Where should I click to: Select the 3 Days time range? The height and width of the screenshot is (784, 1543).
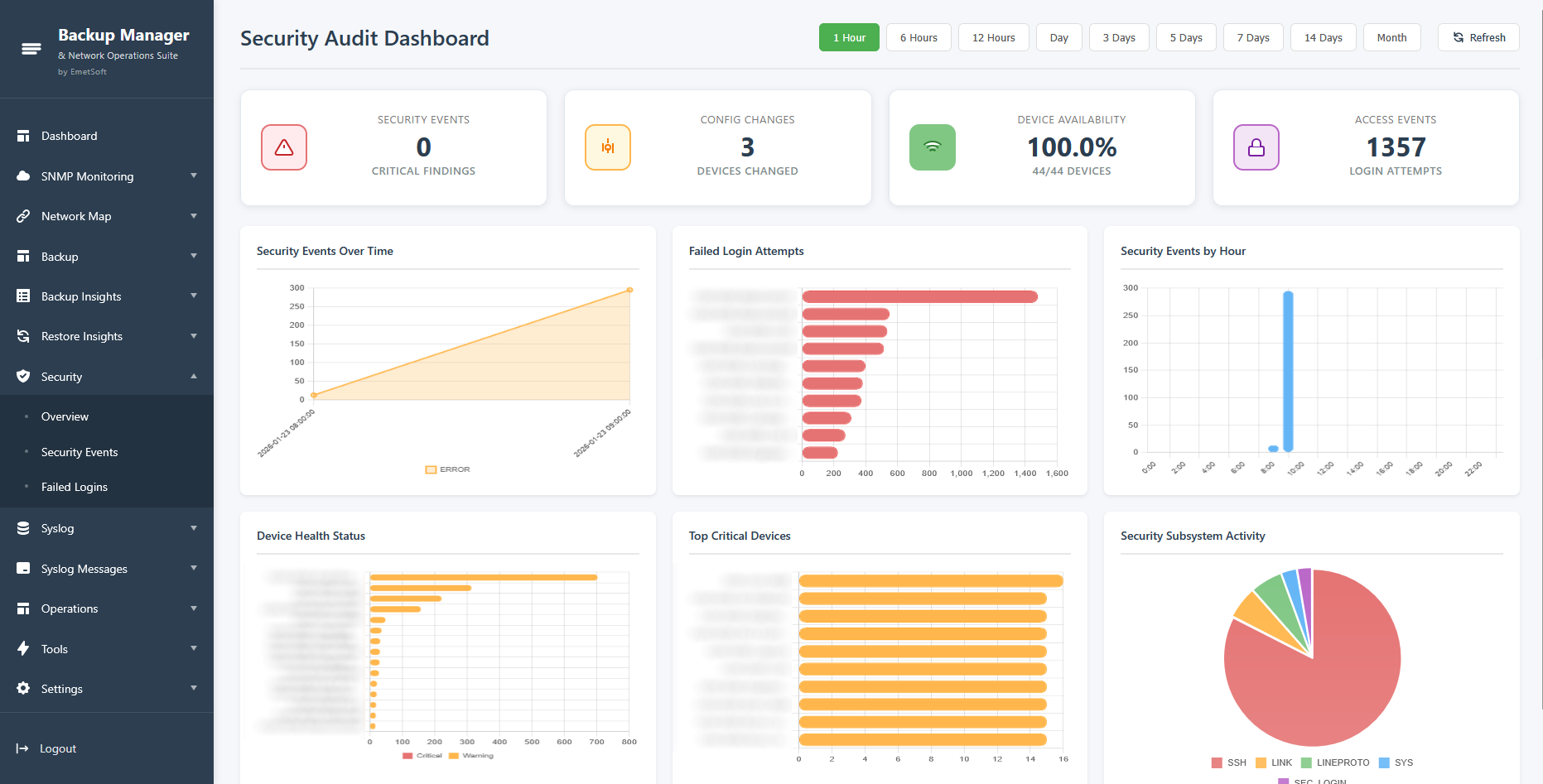tap(1119, 37)
